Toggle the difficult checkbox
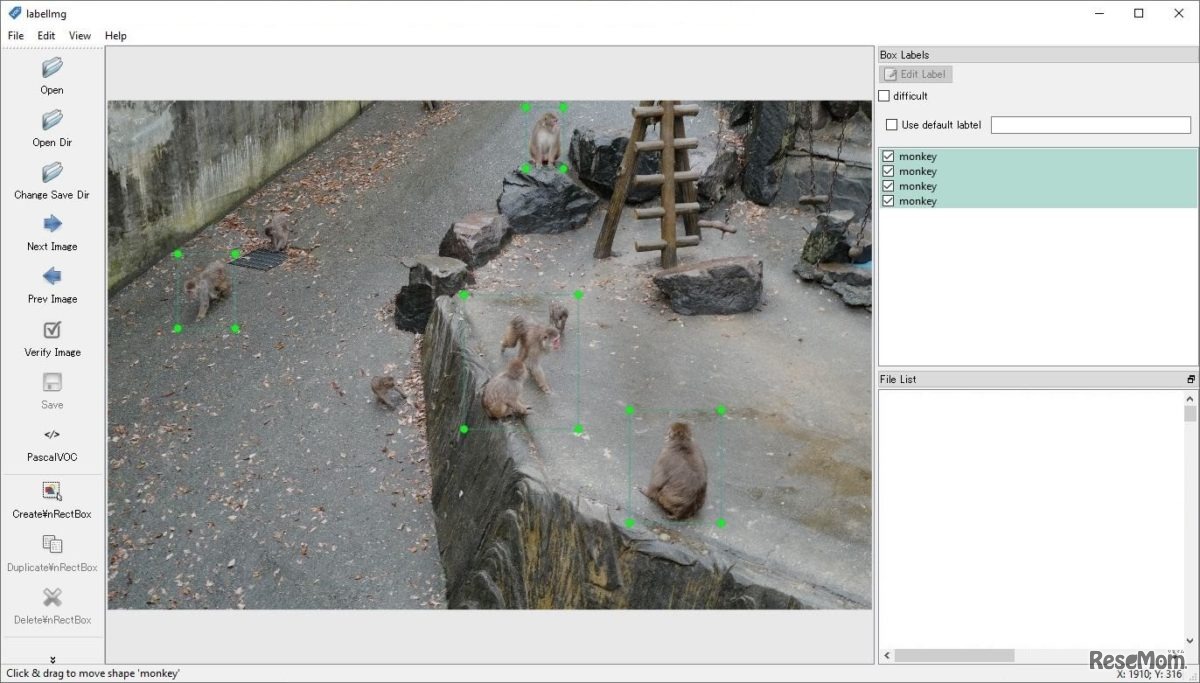The image size is (1200, 683). click(x=886, y=95)
